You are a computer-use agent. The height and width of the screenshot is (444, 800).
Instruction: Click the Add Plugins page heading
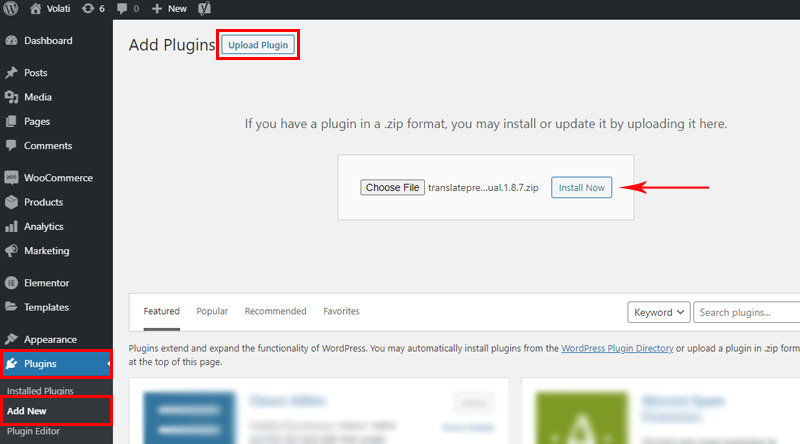[x=172, y=45]
